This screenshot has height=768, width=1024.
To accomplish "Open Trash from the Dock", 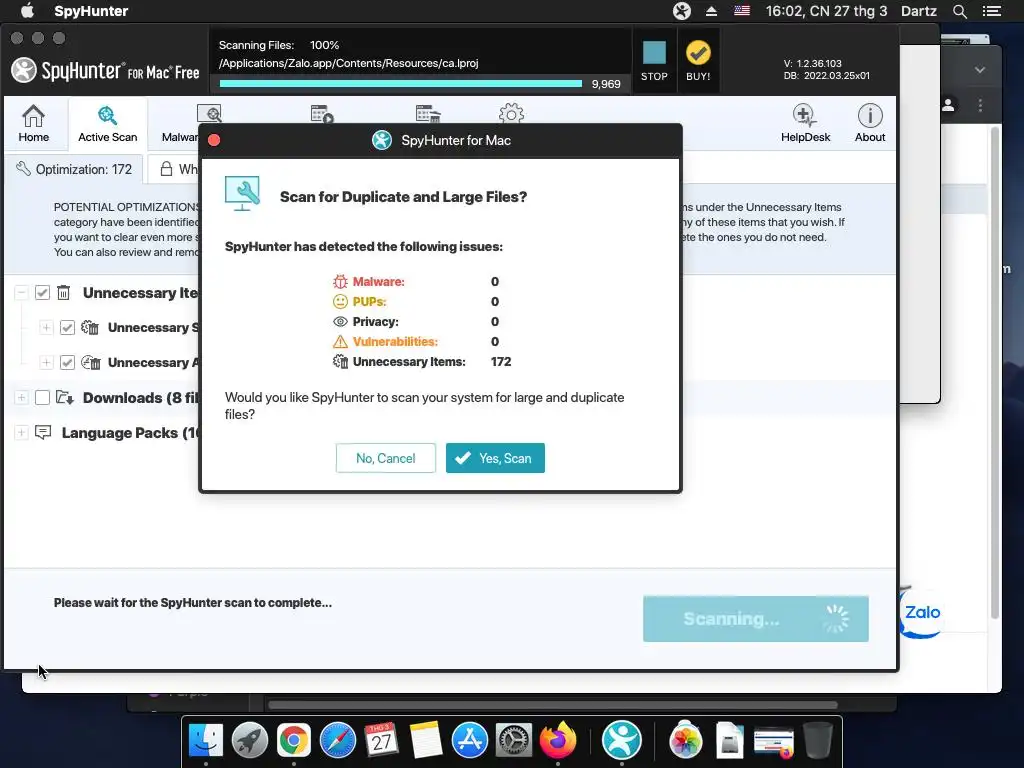I will coord(818,740).
